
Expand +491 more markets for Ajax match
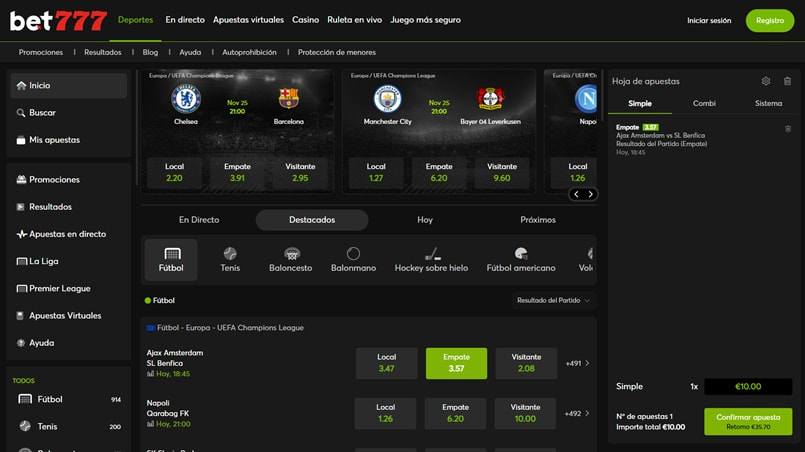[x=578, y=363]
